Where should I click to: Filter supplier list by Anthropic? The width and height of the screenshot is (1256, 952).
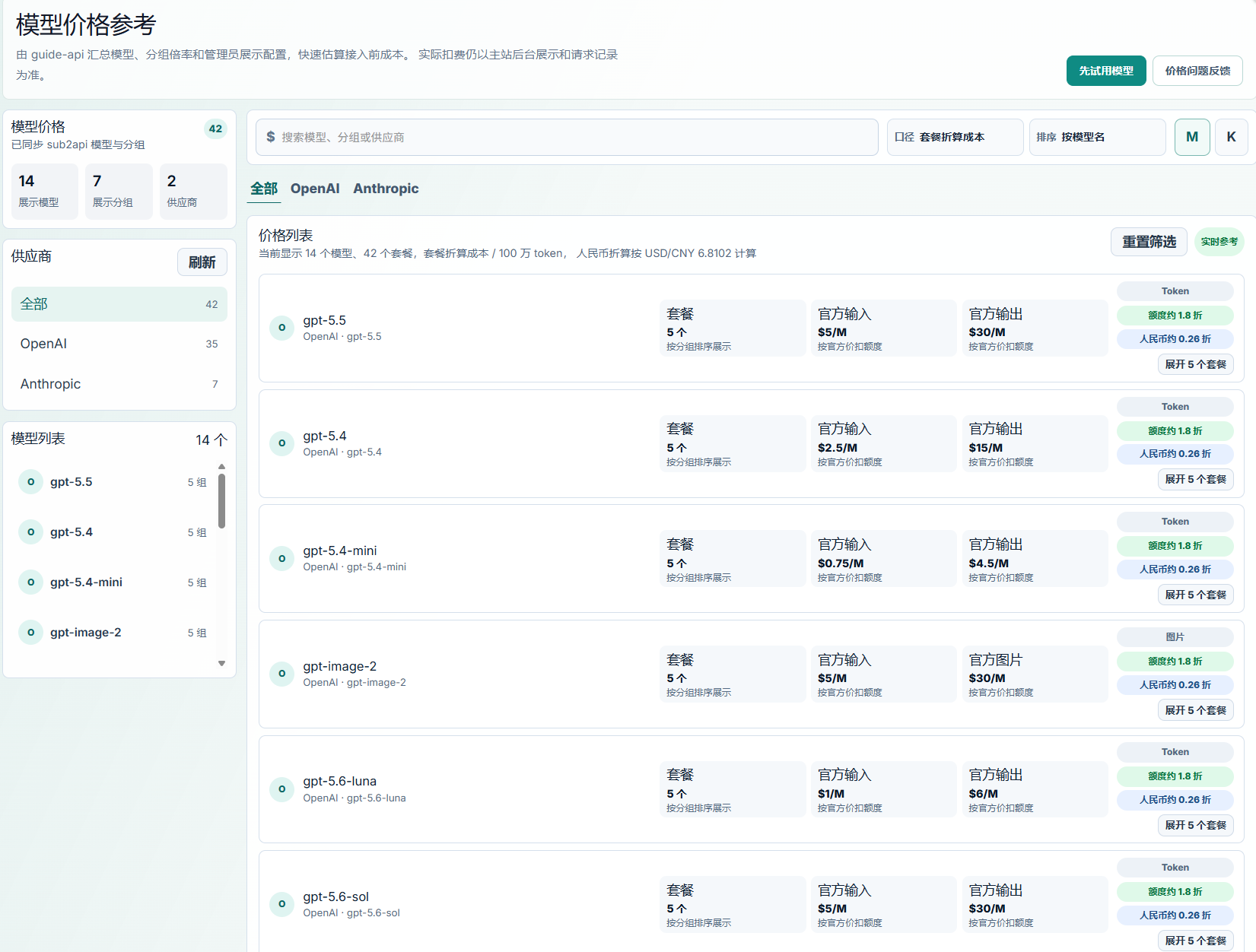119,384
